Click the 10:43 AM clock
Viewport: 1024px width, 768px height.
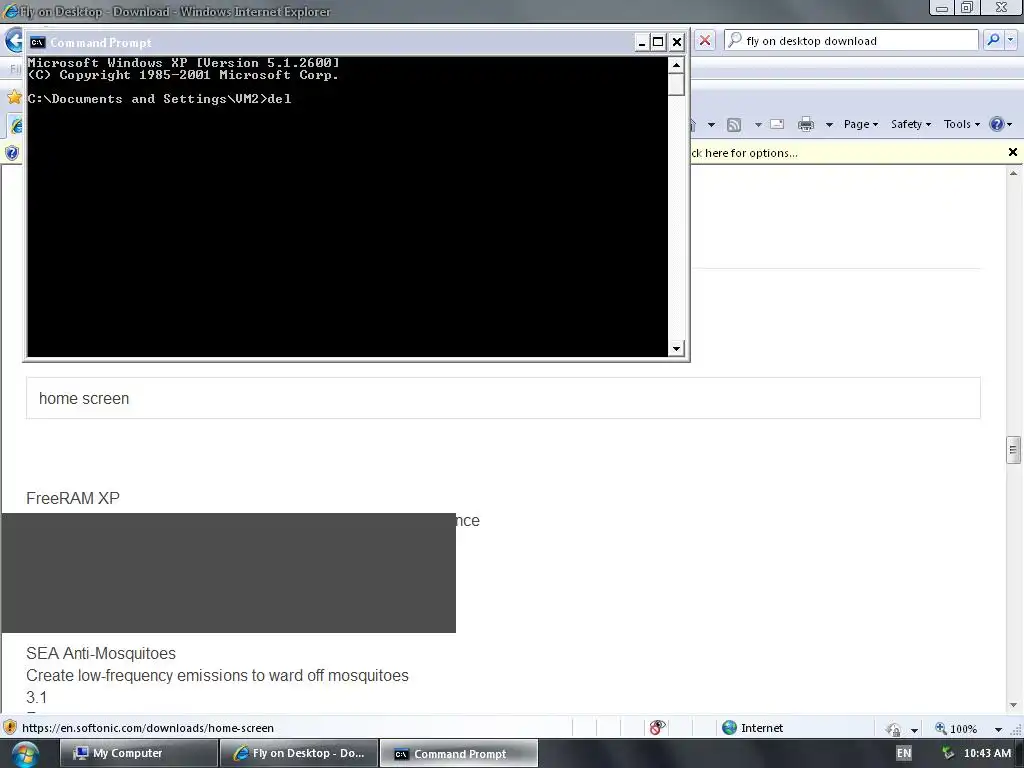987,753
